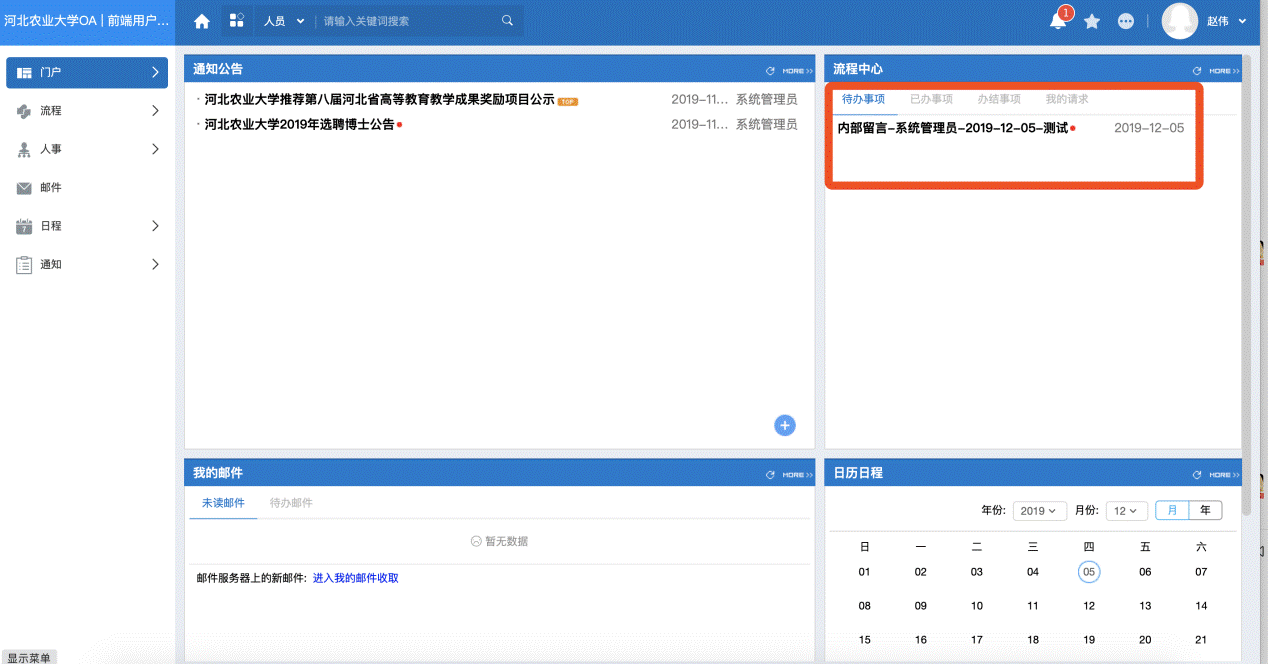Click the Home icon in top bar
The width and height of the screenshot is (1268, 664).
click(200, 20)
